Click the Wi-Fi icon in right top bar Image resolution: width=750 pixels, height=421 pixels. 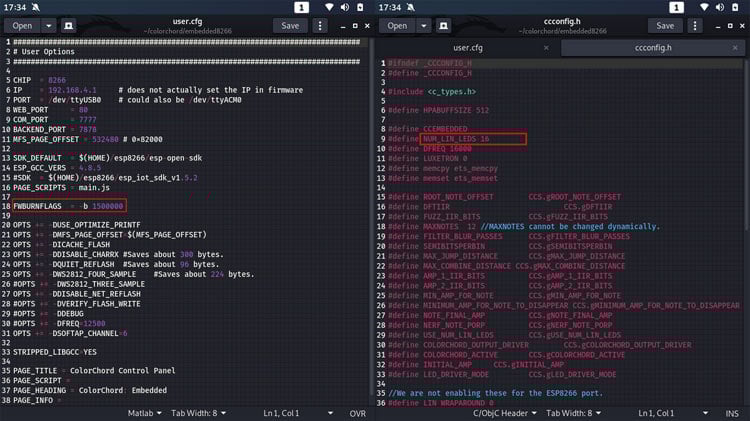[704, 7]
